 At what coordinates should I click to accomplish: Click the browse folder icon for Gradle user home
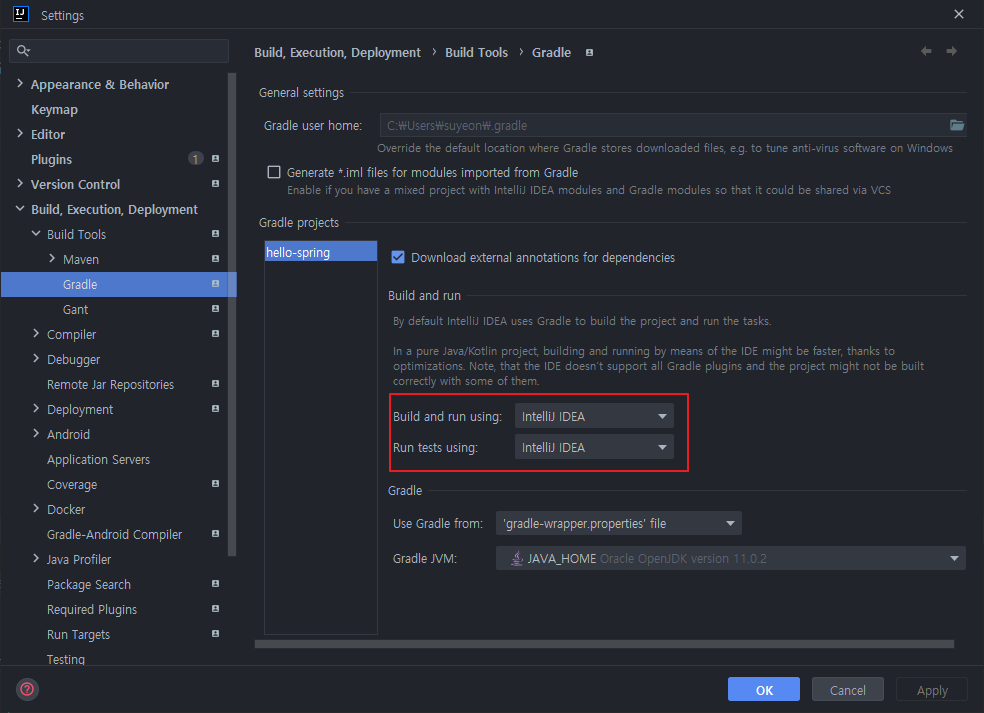click(x=956, y=125)
